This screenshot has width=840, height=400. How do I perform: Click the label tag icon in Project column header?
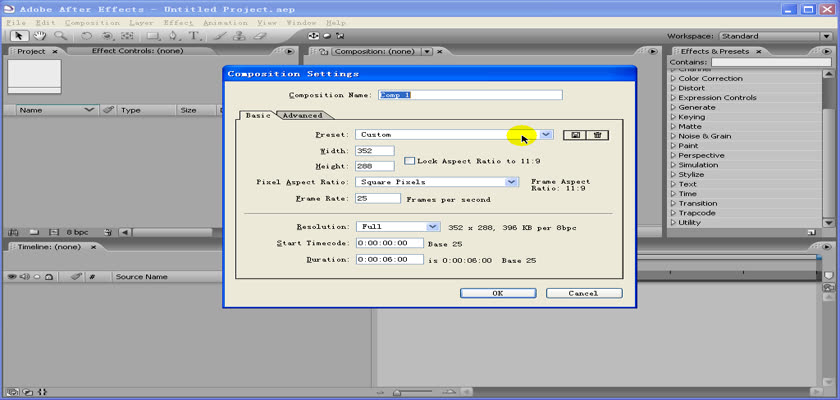(108, 110)
